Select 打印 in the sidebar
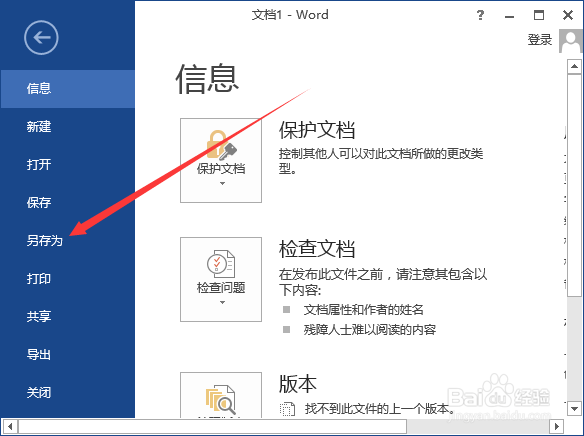This screenshot has height=436, width=584. 67,279
